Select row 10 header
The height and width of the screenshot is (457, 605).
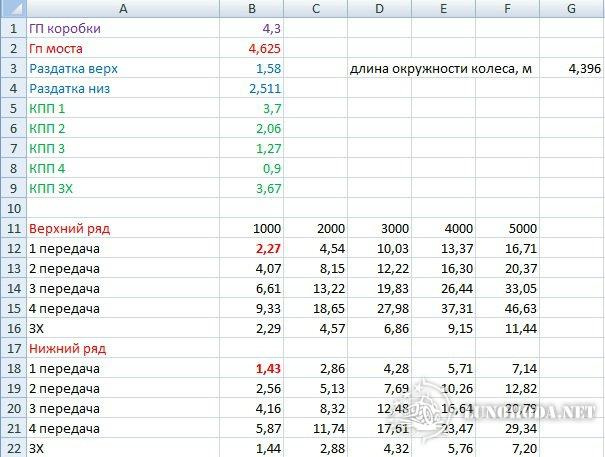pyautogui.click(x=14, y=208)
